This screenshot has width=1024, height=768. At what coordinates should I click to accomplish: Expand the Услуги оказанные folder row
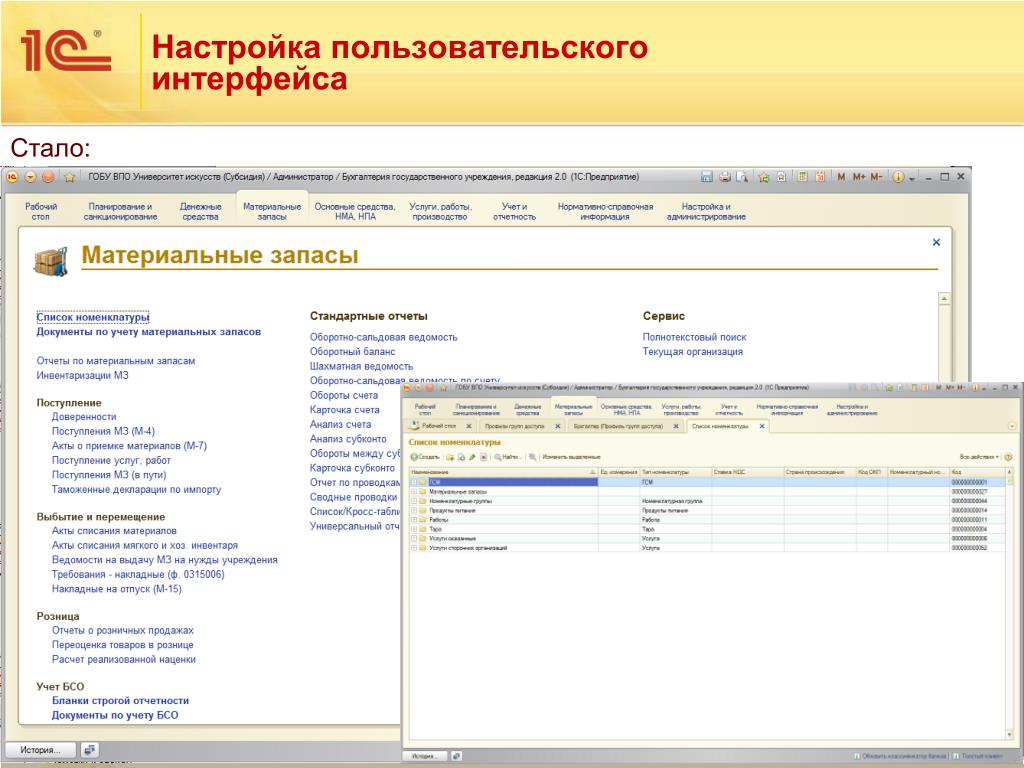coord(413,539)
